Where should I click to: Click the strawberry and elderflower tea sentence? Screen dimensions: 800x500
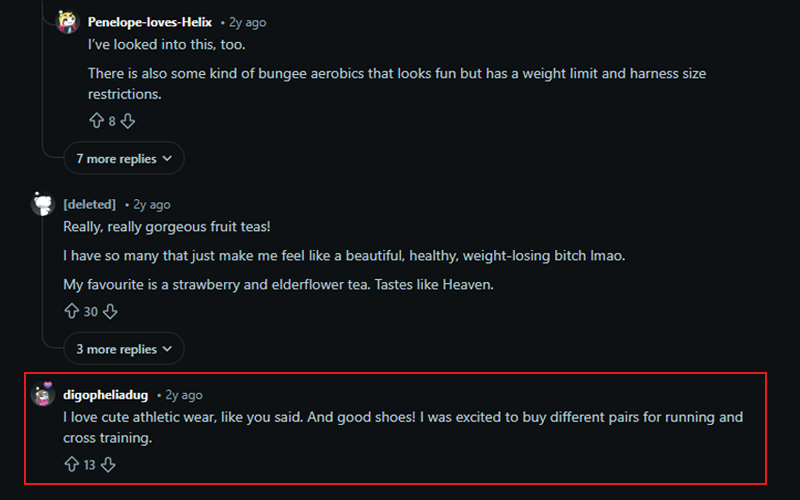point(279,284)
